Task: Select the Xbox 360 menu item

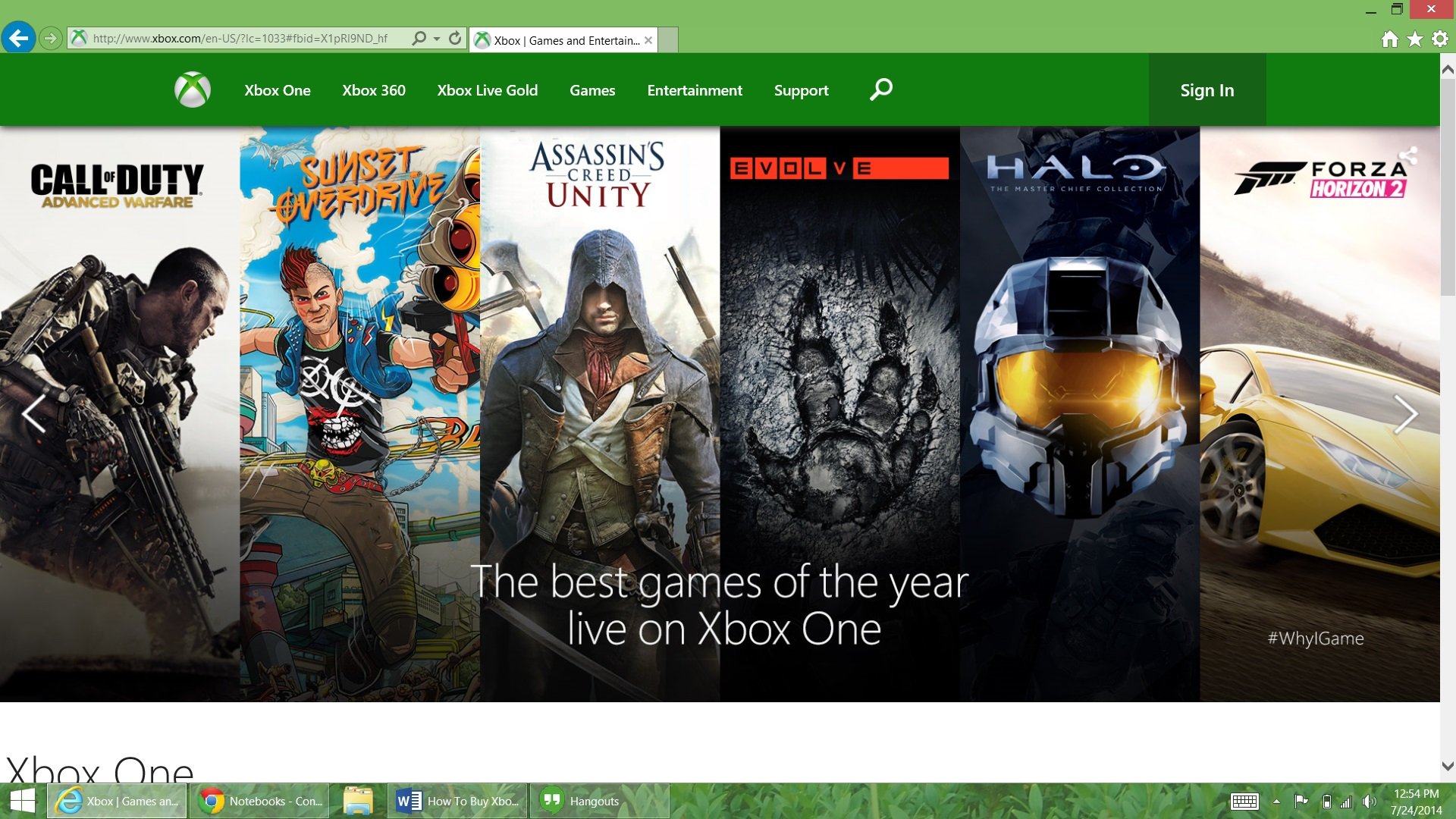Action: coord(374,90)
